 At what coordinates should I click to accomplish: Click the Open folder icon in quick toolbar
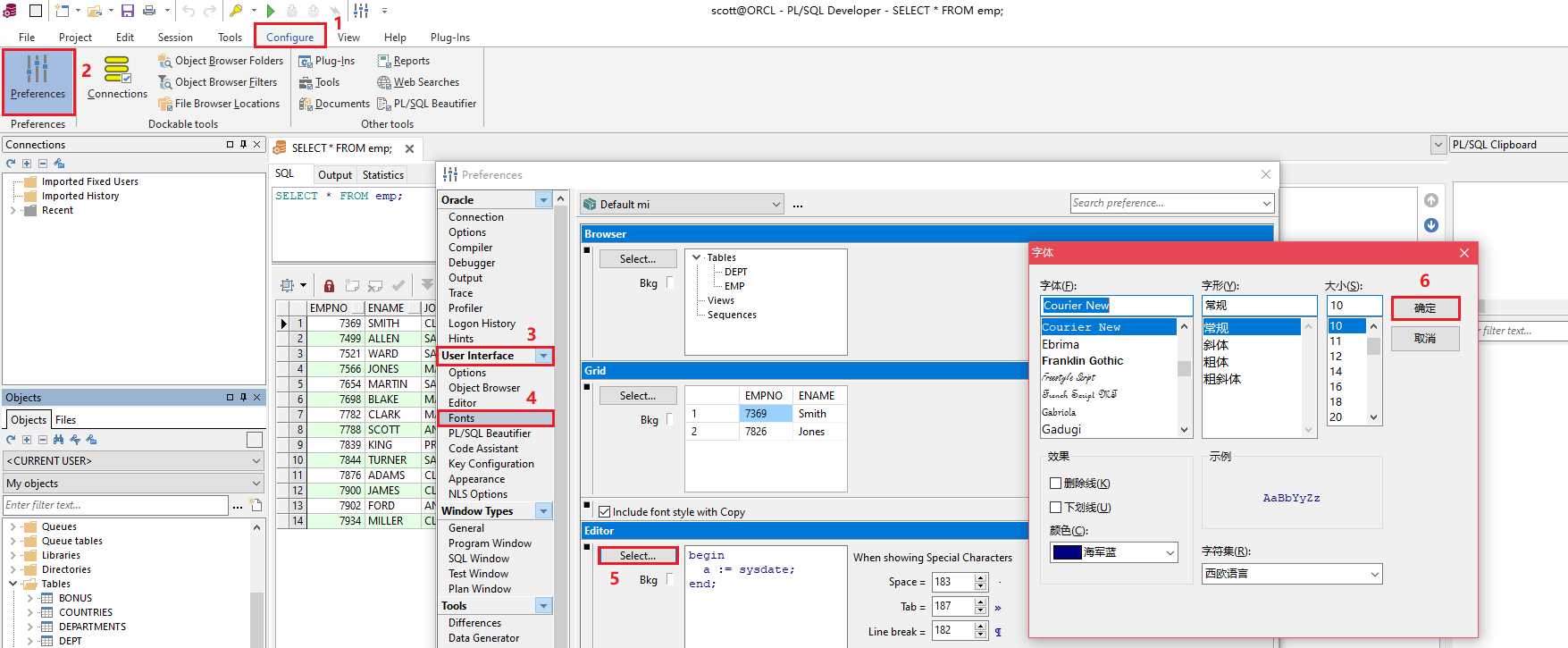pyautogui.click(x=95, y=11)
